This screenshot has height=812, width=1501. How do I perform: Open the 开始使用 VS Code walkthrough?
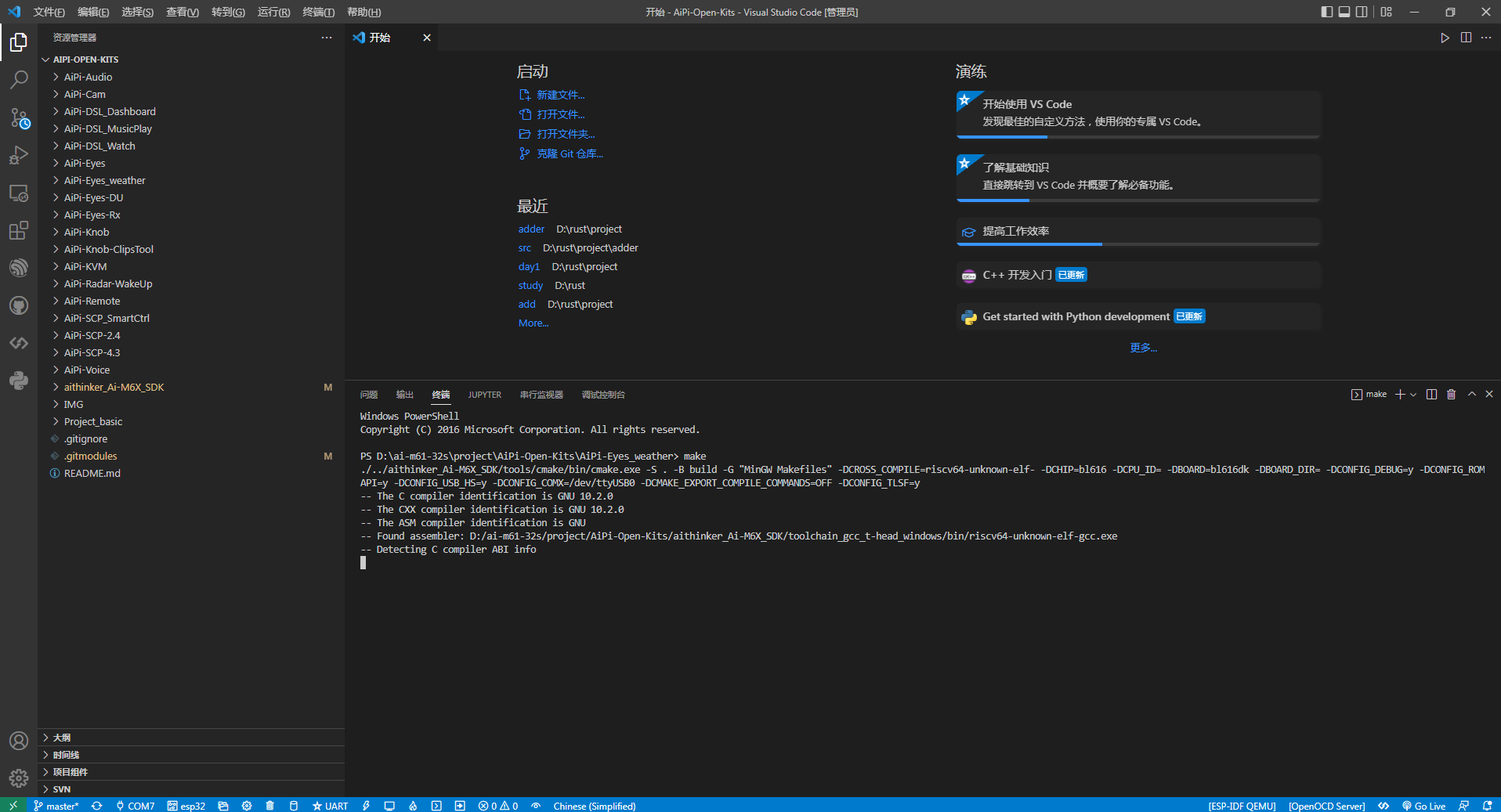pos(1138,114)
